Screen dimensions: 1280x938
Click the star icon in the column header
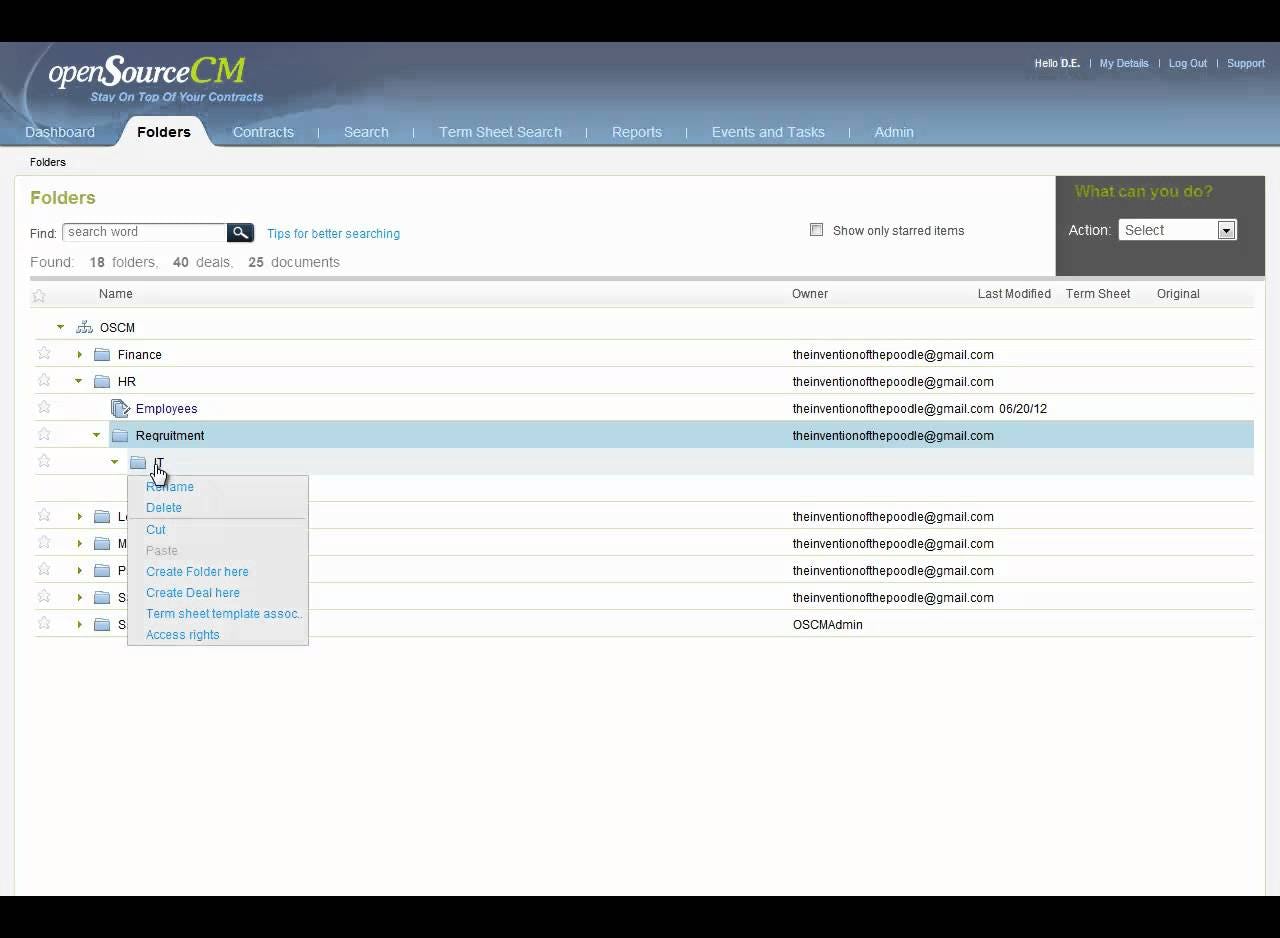click(x=38, y=295)
